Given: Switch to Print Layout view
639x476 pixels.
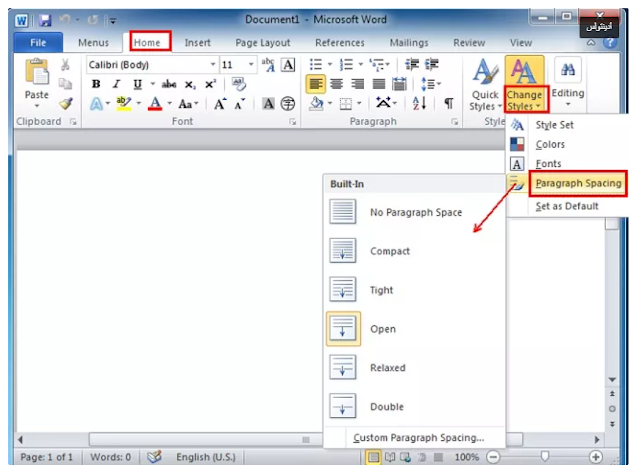Looking at the screenshot, I should tap(373, 457).
